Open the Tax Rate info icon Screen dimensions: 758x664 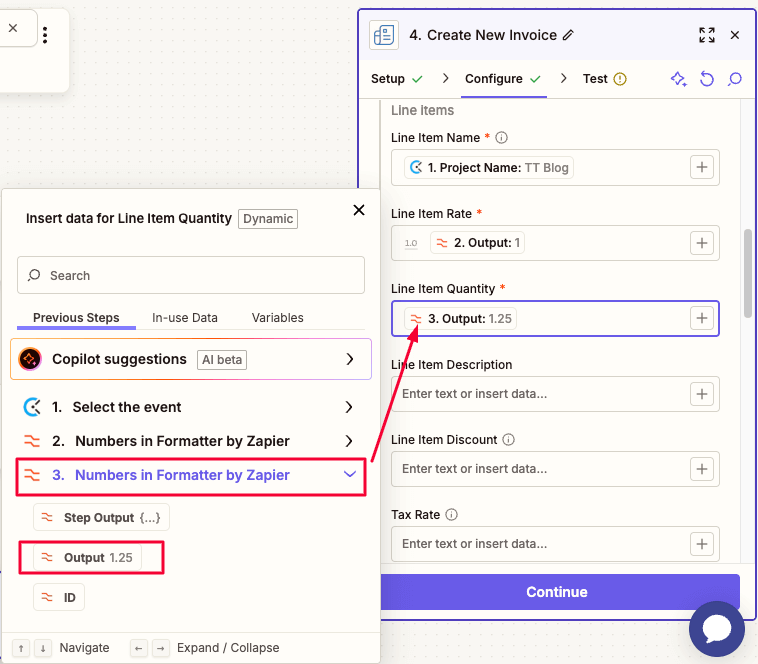click(452, 515)
